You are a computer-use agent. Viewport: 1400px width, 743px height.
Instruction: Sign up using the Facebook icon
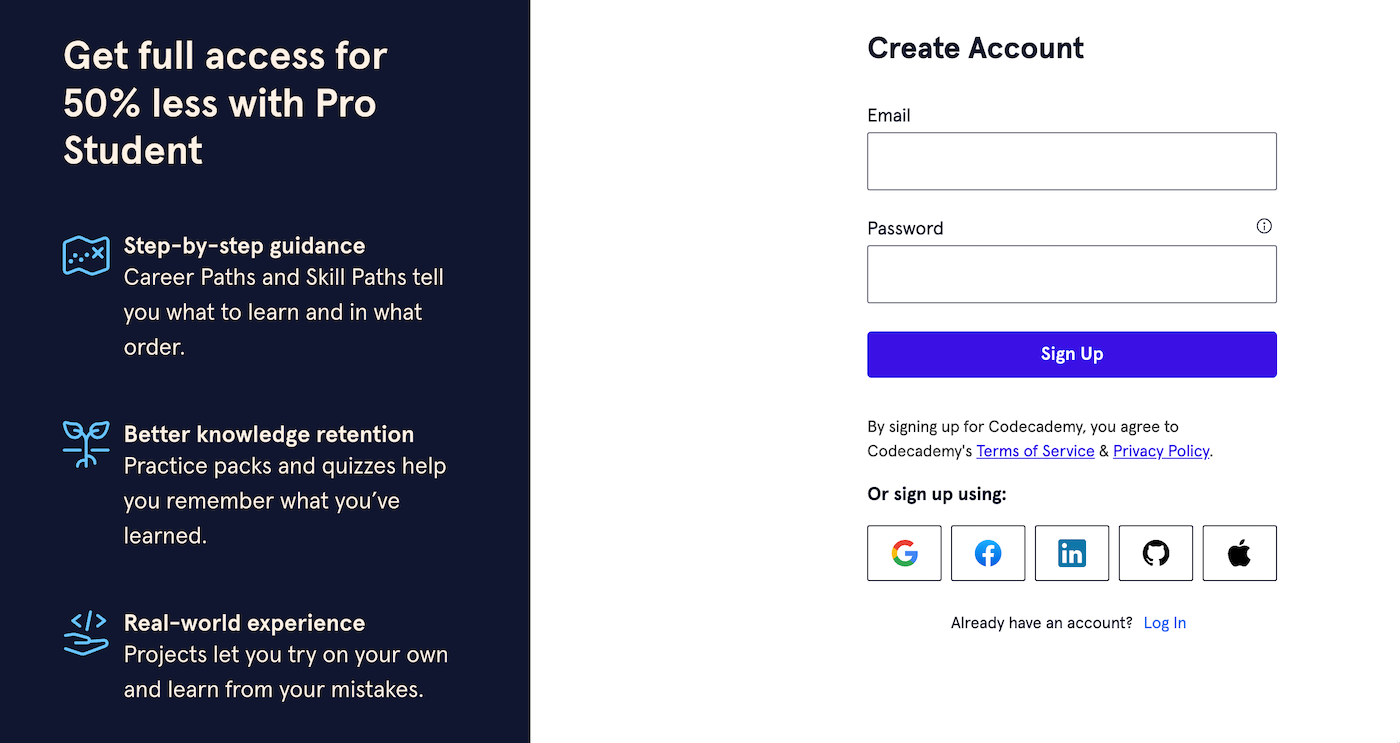click(988, 552)
